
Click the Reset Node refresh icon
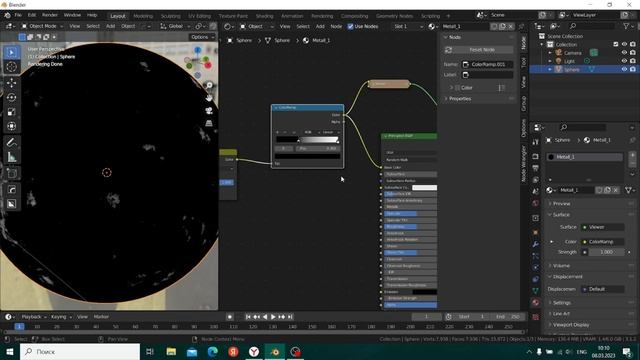pyautogui.click(x=448, y=50)
